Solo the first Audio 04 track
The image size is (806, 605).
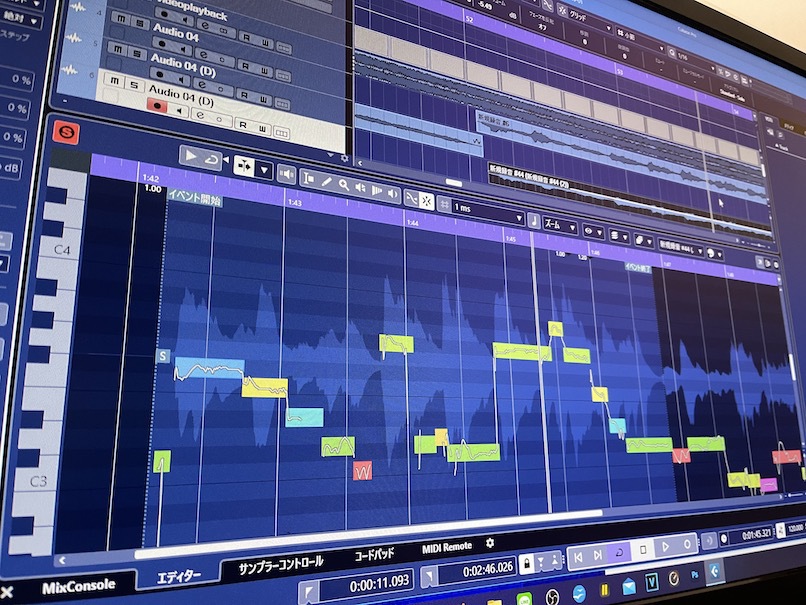click(x=140, y=23)
